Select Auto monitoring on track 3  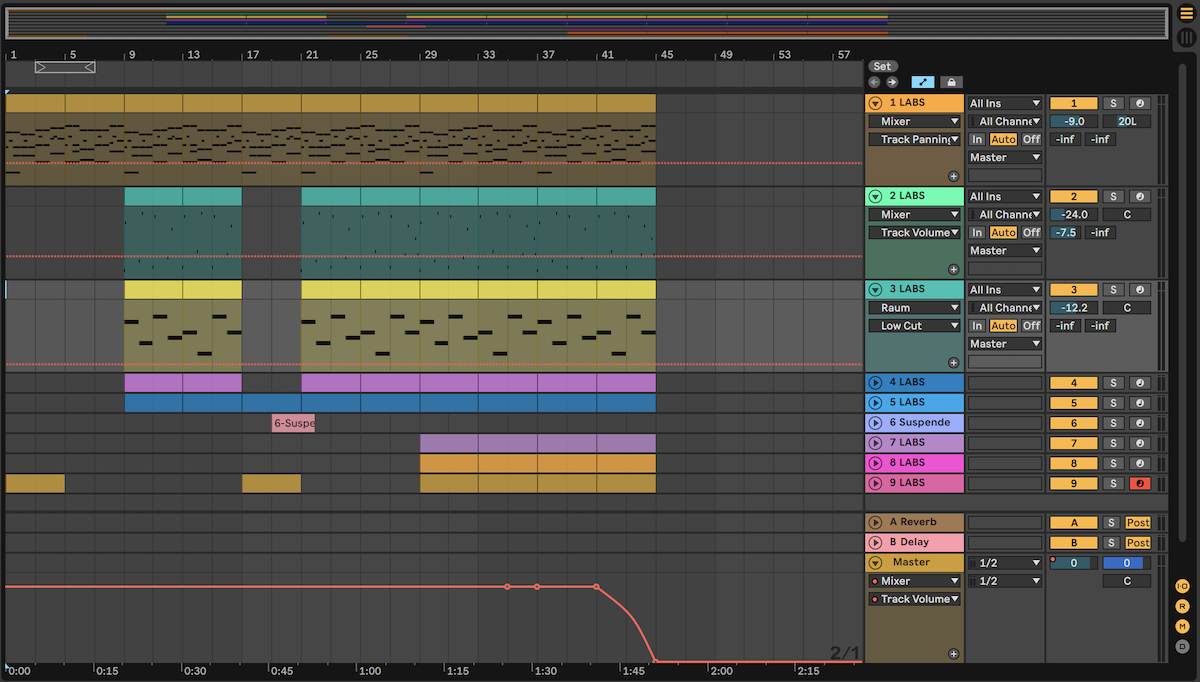[x=1003, y=326]
